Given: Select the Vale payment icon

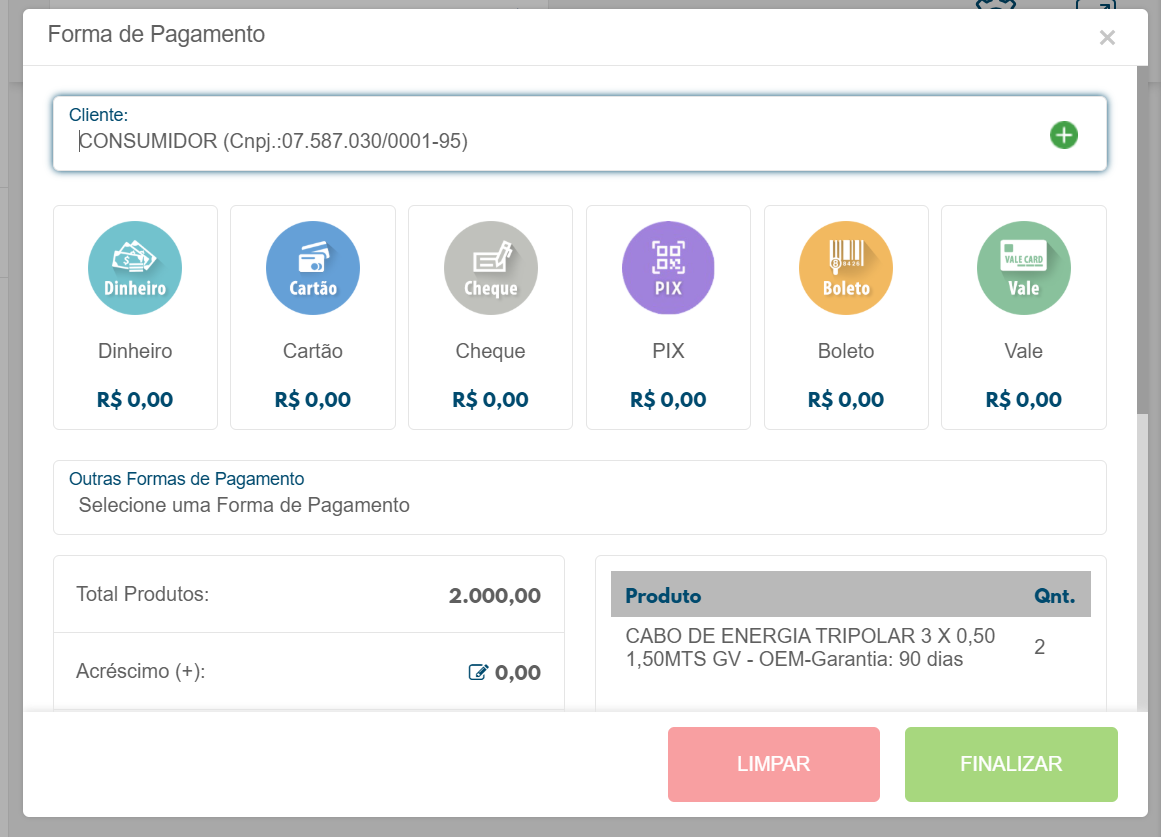Looking at the screenshot, I should (x=1023, y=267).
